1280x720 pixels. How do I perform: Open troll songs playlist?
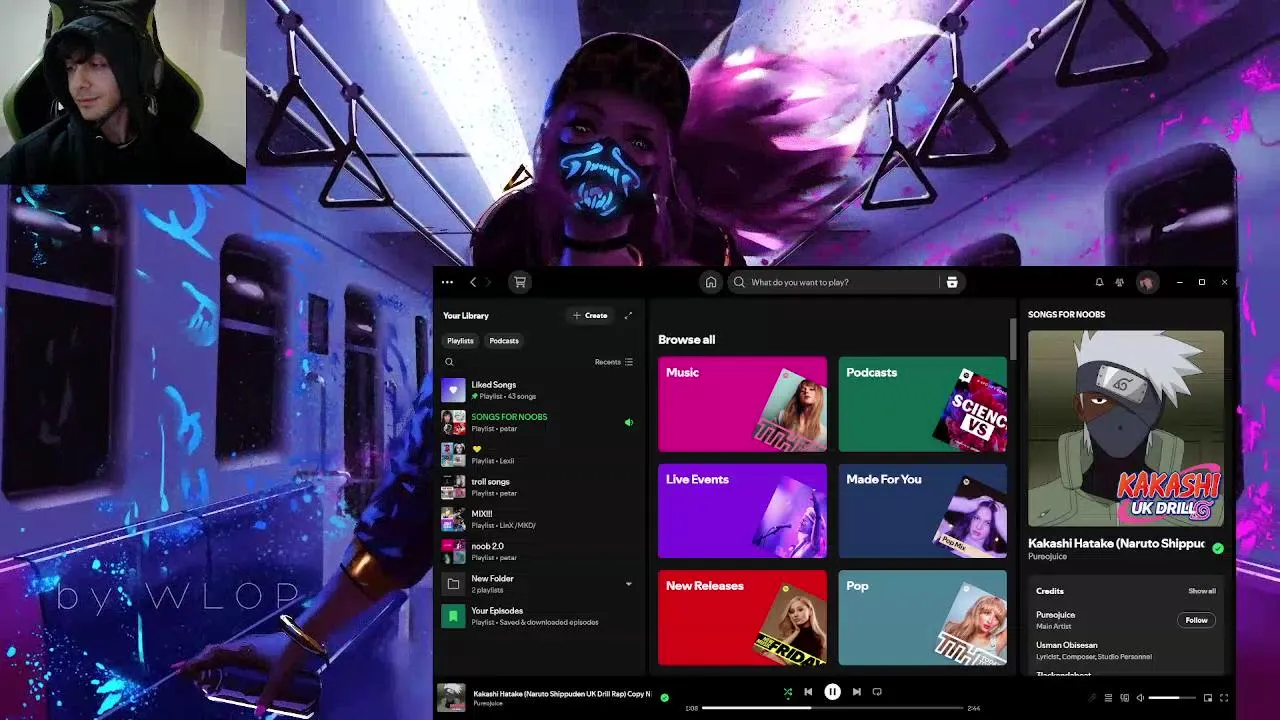(x=538, y=487)
